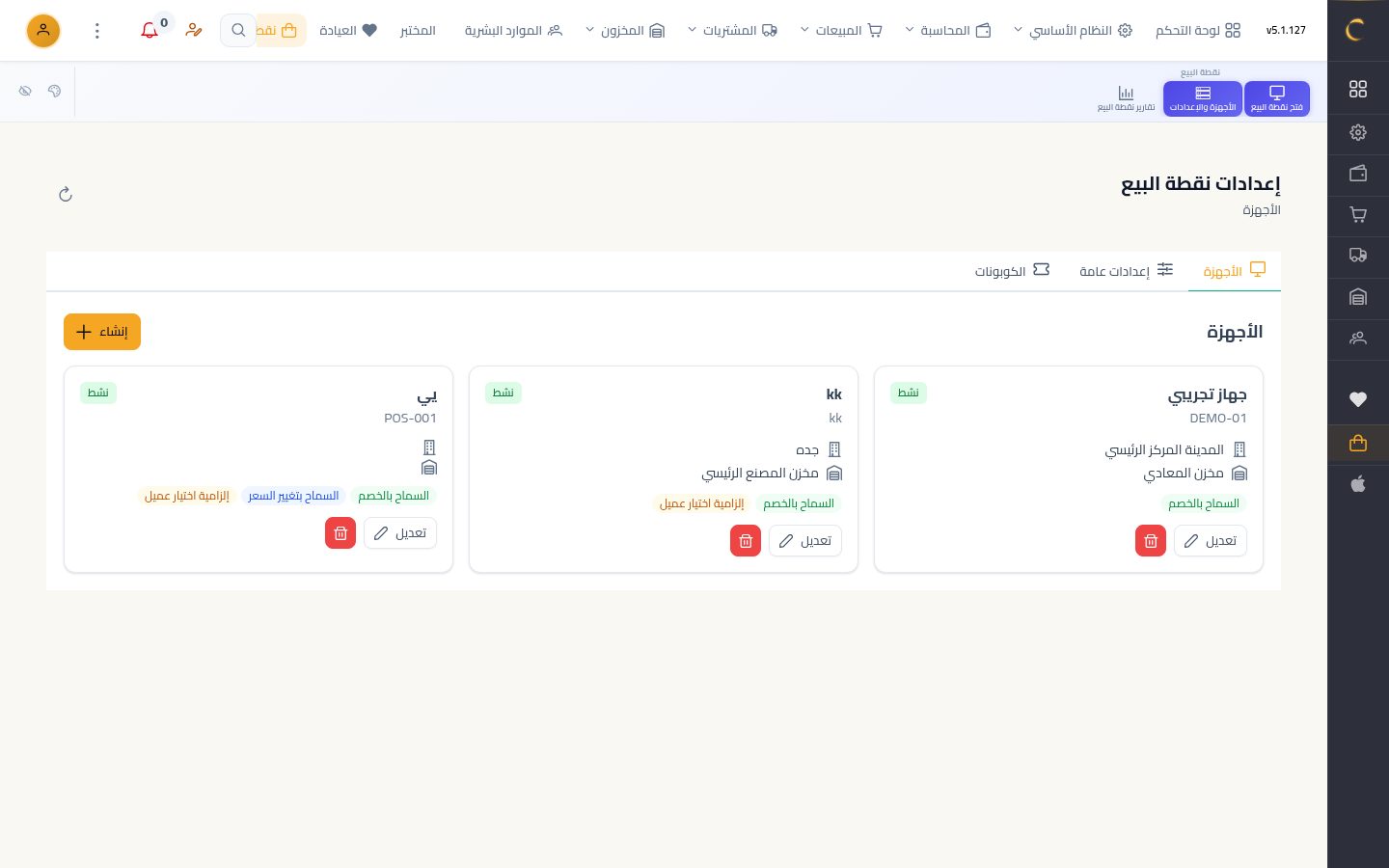Click the إنشاء create button

point(102,332)
